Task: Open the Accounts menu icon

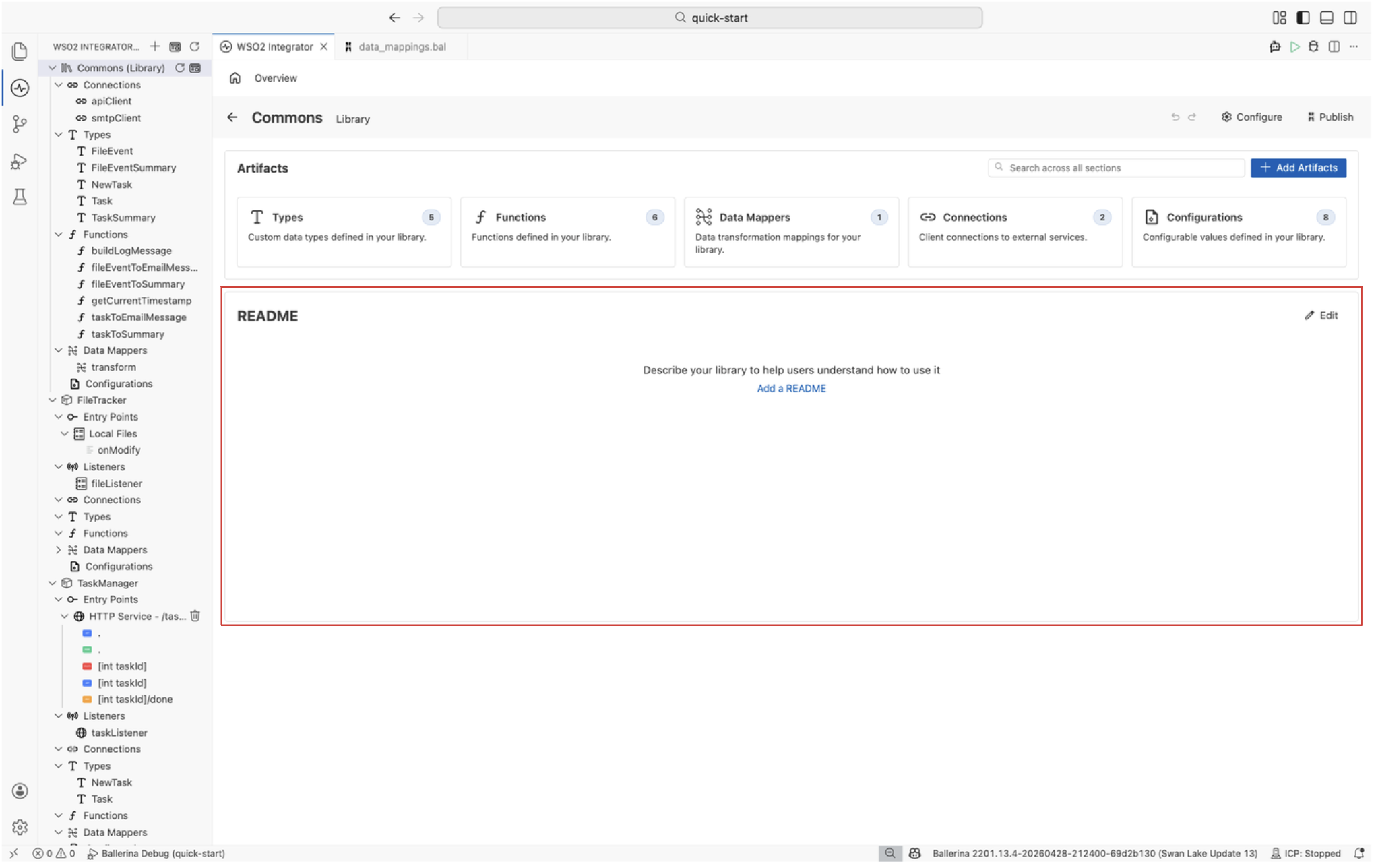Action: pos(20,791)
